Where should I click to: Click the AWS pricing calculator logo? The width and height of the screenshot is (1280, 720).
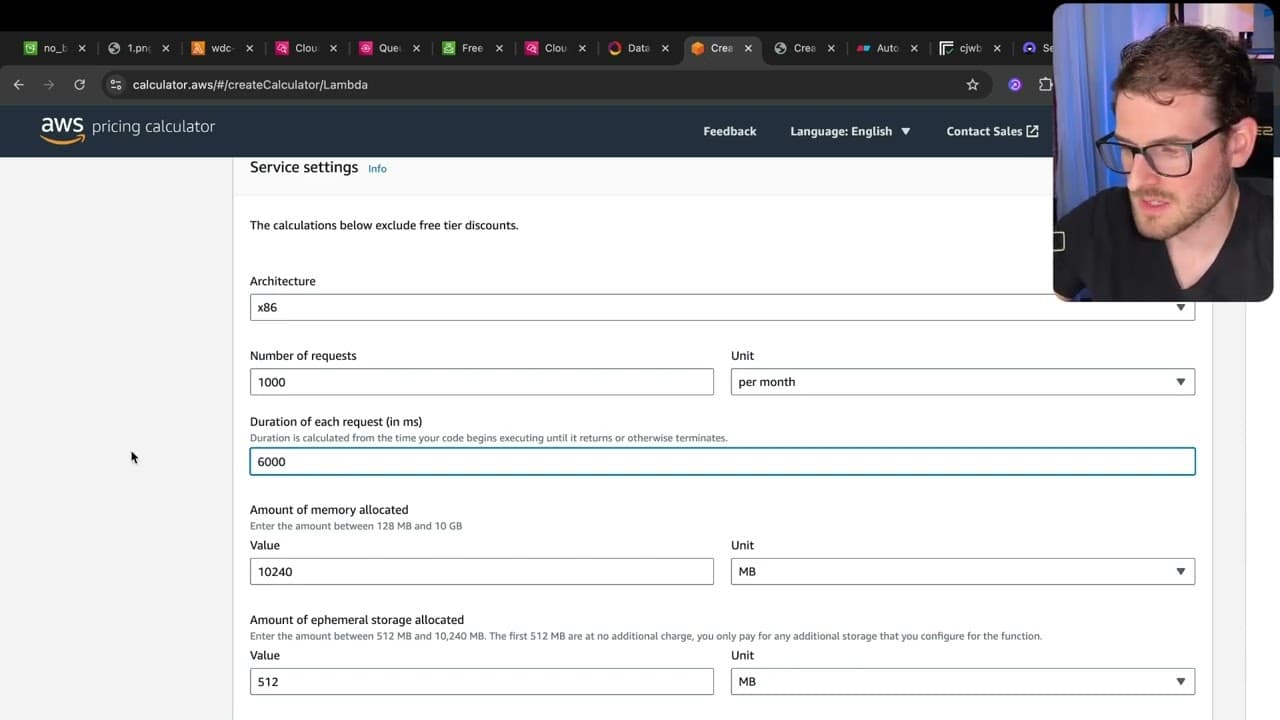pyautogui.click(x=128, y=129)
